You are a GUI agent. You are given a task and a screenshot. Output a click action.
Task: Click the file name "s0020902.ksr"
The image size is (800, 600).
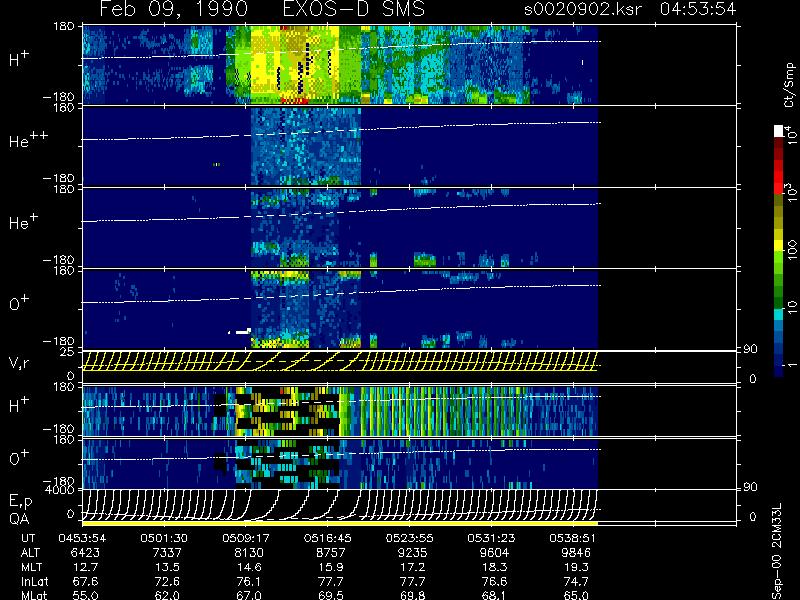point(583,9)
